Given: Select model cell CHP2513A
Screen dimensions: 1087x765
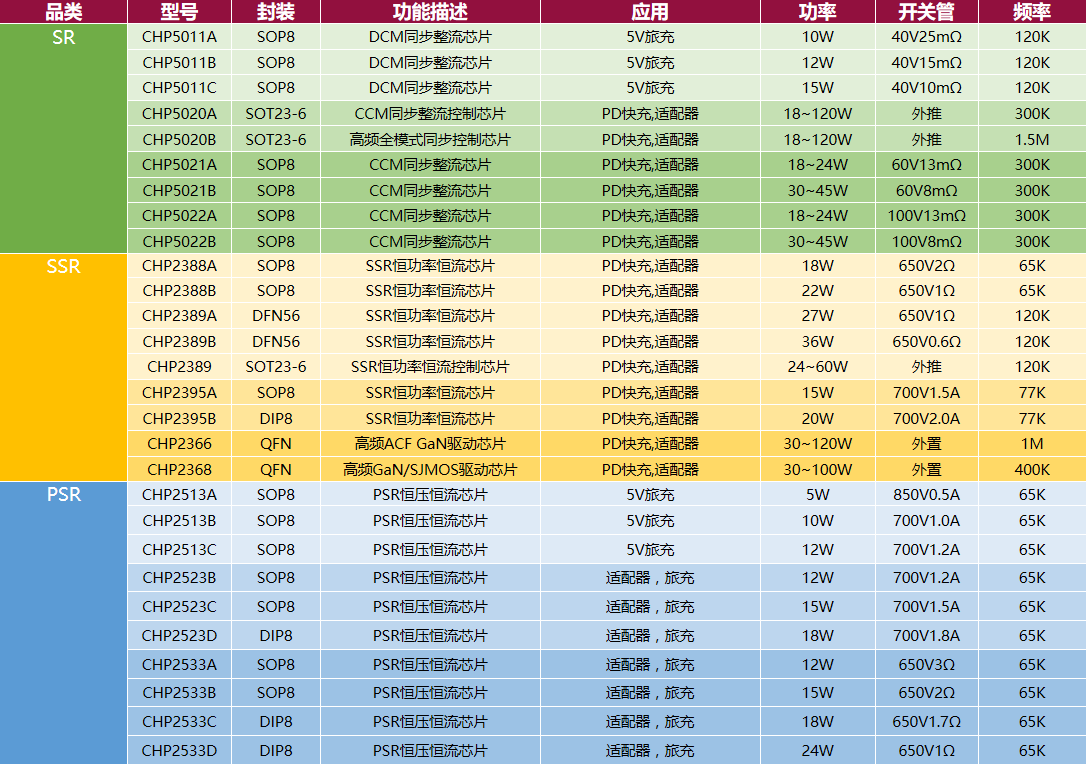Looking at the screenshot, I should click(180, 495).
